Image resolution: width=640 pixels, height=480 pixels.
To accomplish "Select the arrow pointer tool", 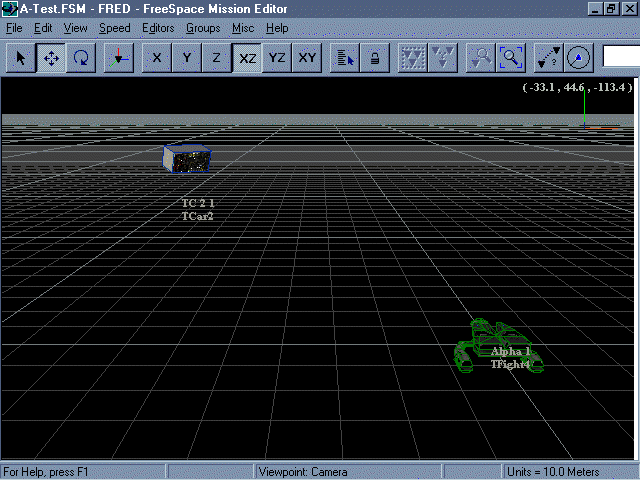I will pyautogui.click(x=20, y=58).
